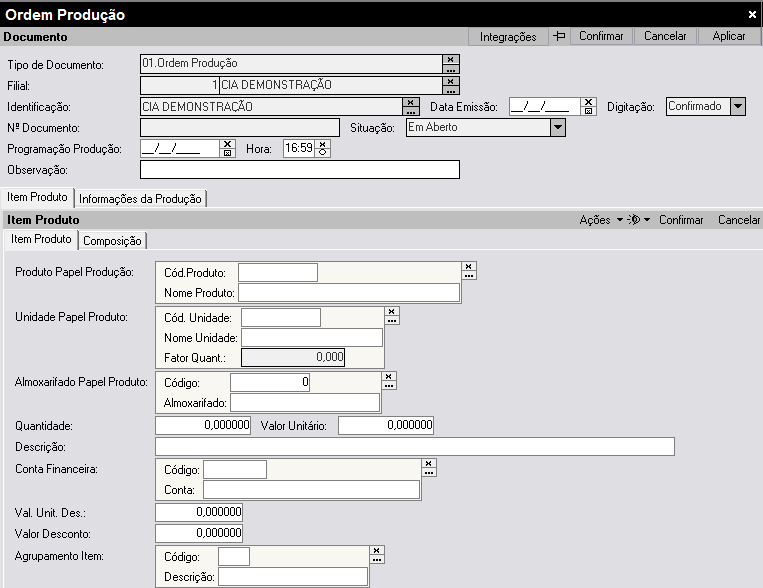Close the Ordem Produção window
Image resolution: width=763 pixels, height=588 pixels.
(752, 15)
